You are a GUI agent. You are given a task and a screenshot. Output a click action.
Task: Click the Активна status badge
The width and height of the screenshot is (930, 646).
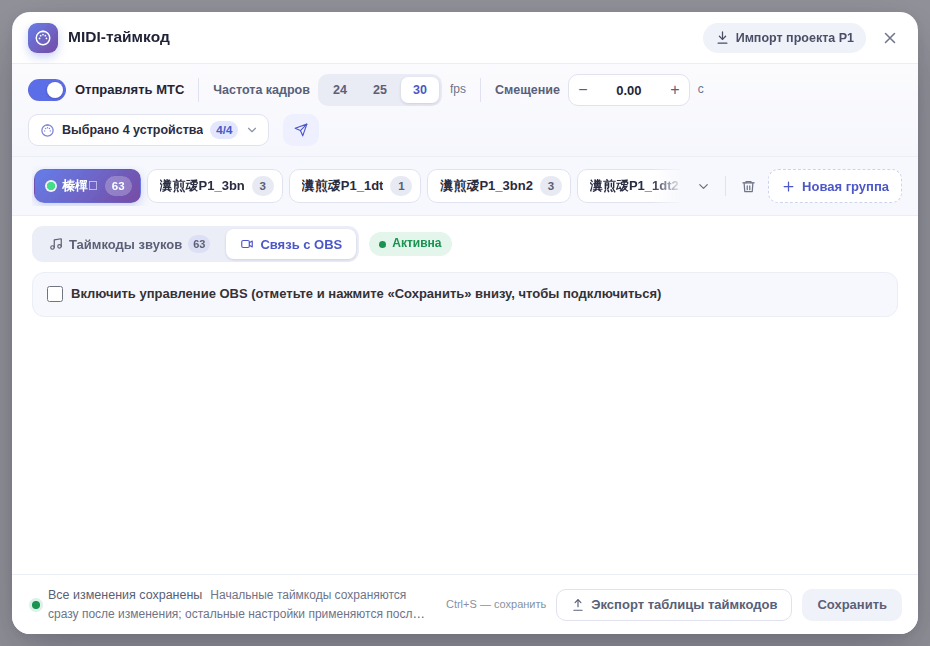pyautogui.click(x=410, y=244)
